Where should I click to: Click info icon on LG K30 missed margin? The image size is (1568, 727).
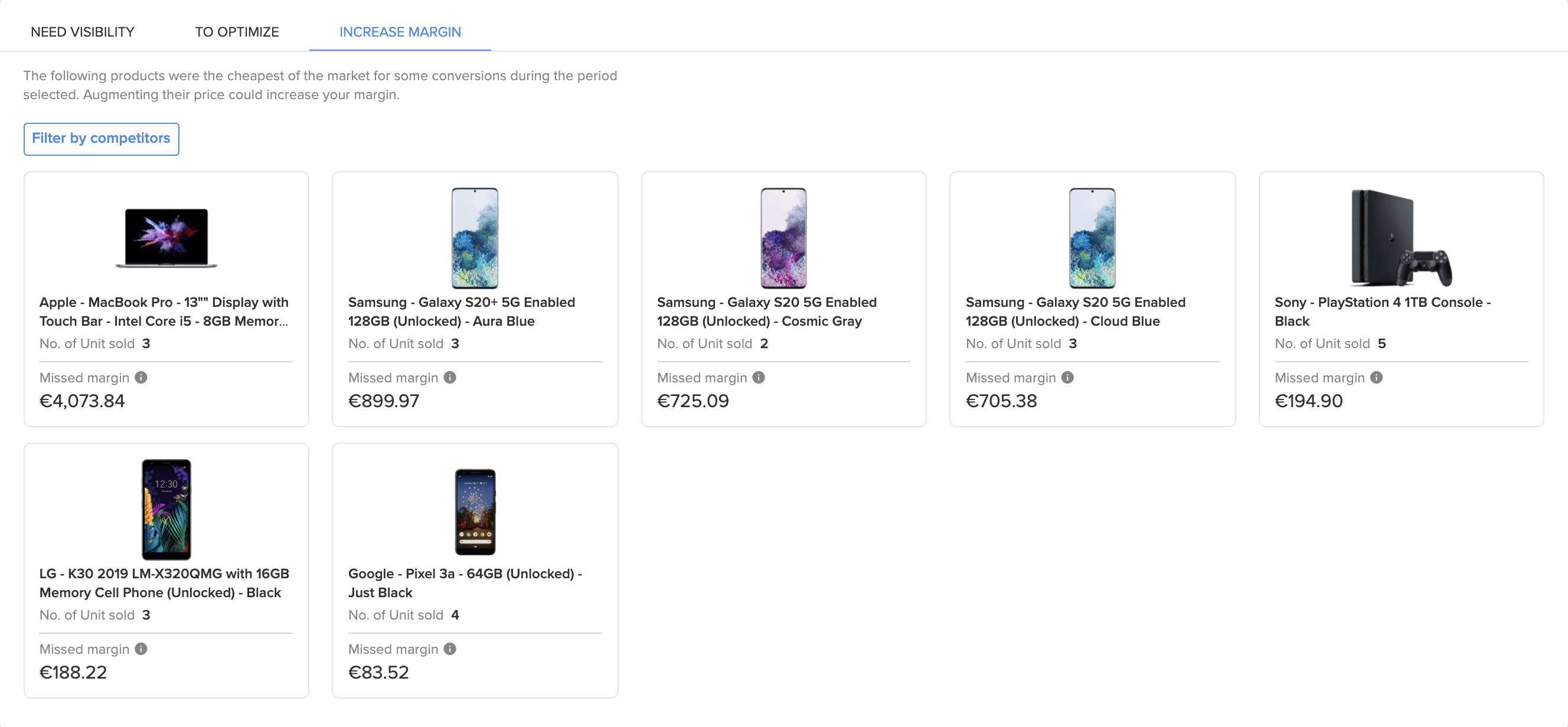[141, 649]
